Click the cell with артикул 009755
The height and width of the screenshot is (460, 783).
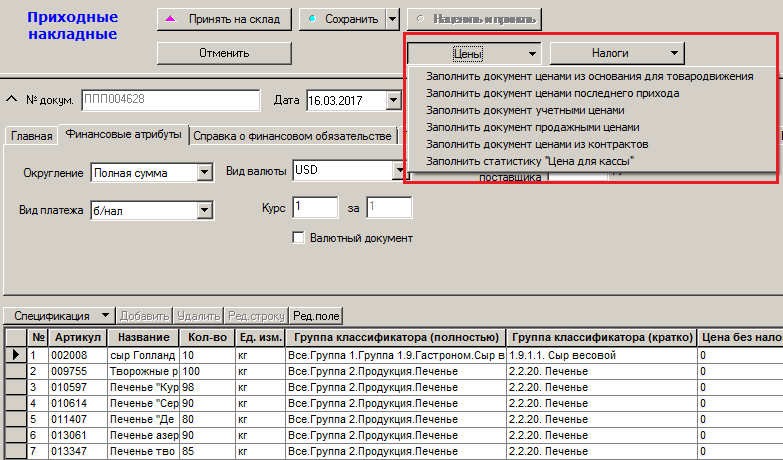[x=78, y=371]
